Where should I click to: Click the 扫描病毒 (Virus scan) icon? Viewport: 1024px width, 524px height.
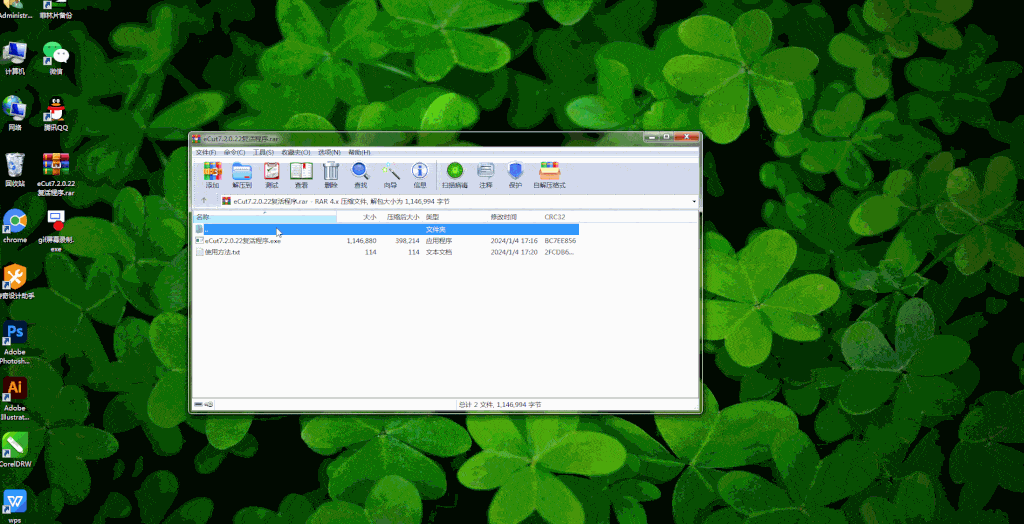click(x=455, y=175)
